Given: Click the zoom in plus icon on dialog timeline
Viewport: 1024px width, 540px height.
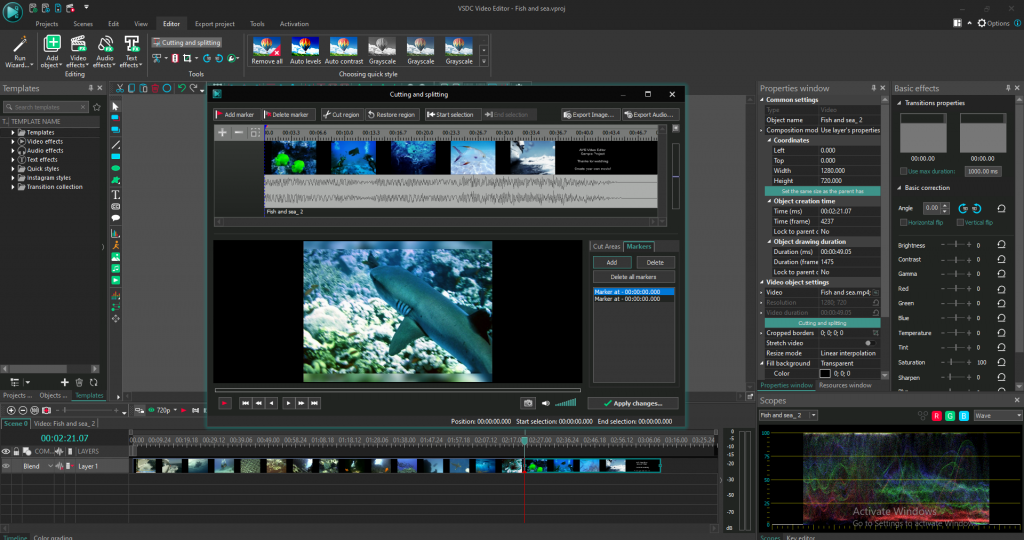Looking at the screenshot, I should (223, 133).
